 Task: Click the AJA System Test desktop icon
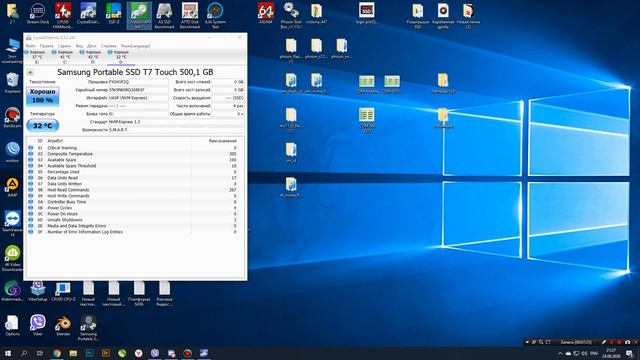coord(215,15)
